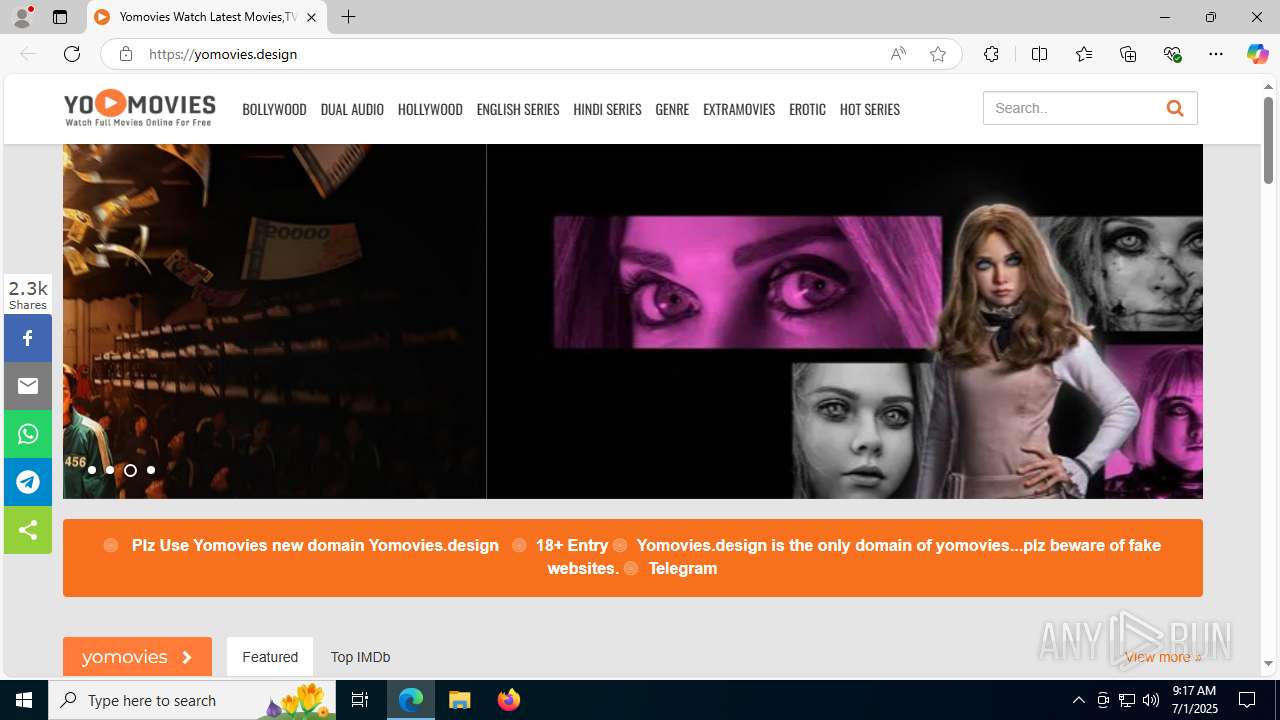Open Edge Settings and more menu
Screen dimensions: 1280x720
point(1216,54)
